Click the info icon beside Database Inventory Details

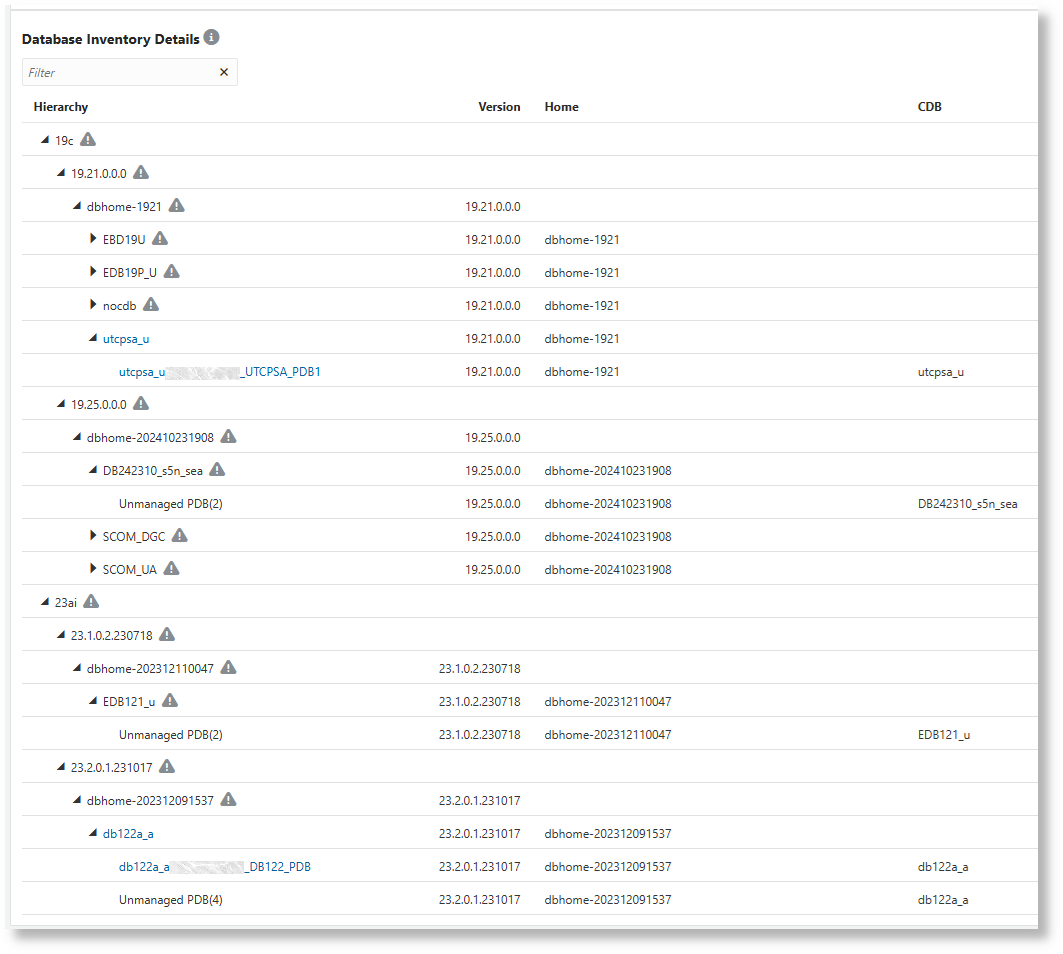pyautogui.click(x=212, y=37)
